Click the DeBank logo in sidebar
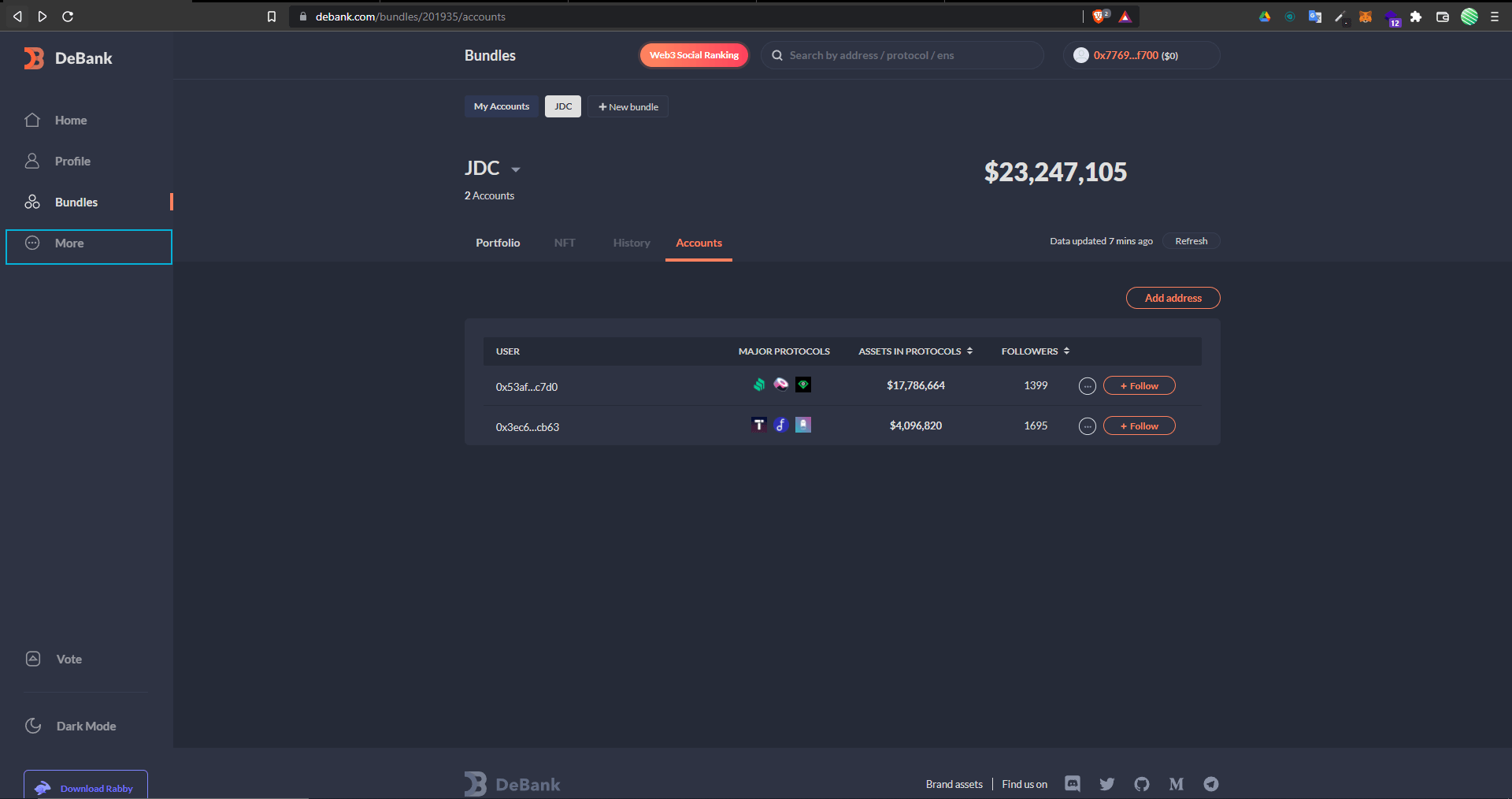This screenshot has width=1512, height=799. coord(68,58)
